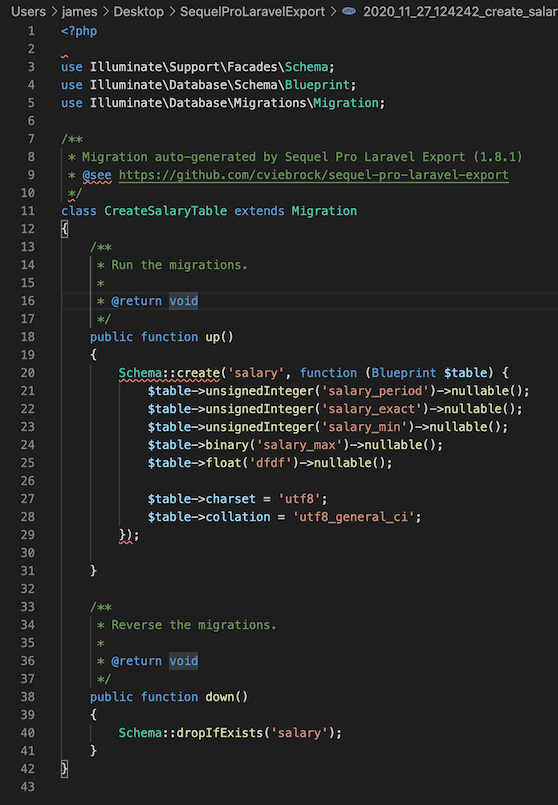Click the binary method on line 24

coord(227,445)
